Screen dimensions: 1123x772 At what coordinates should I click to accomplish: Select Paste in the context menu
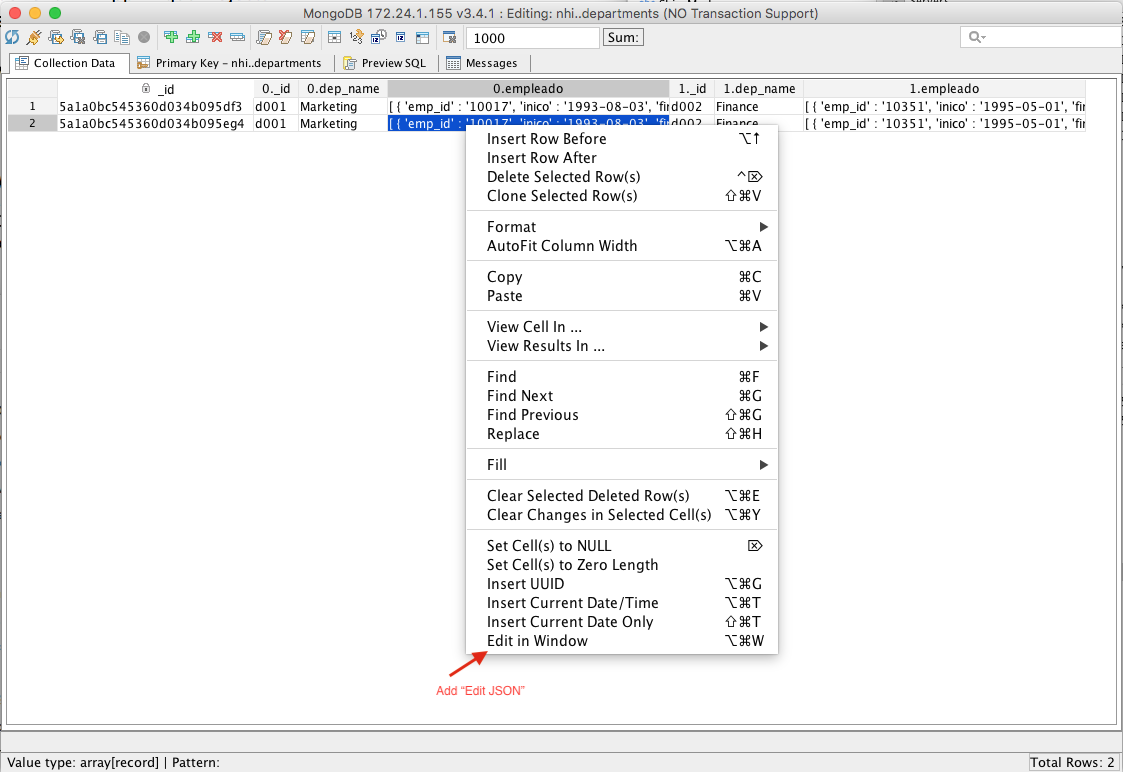[x=622, y=296]
